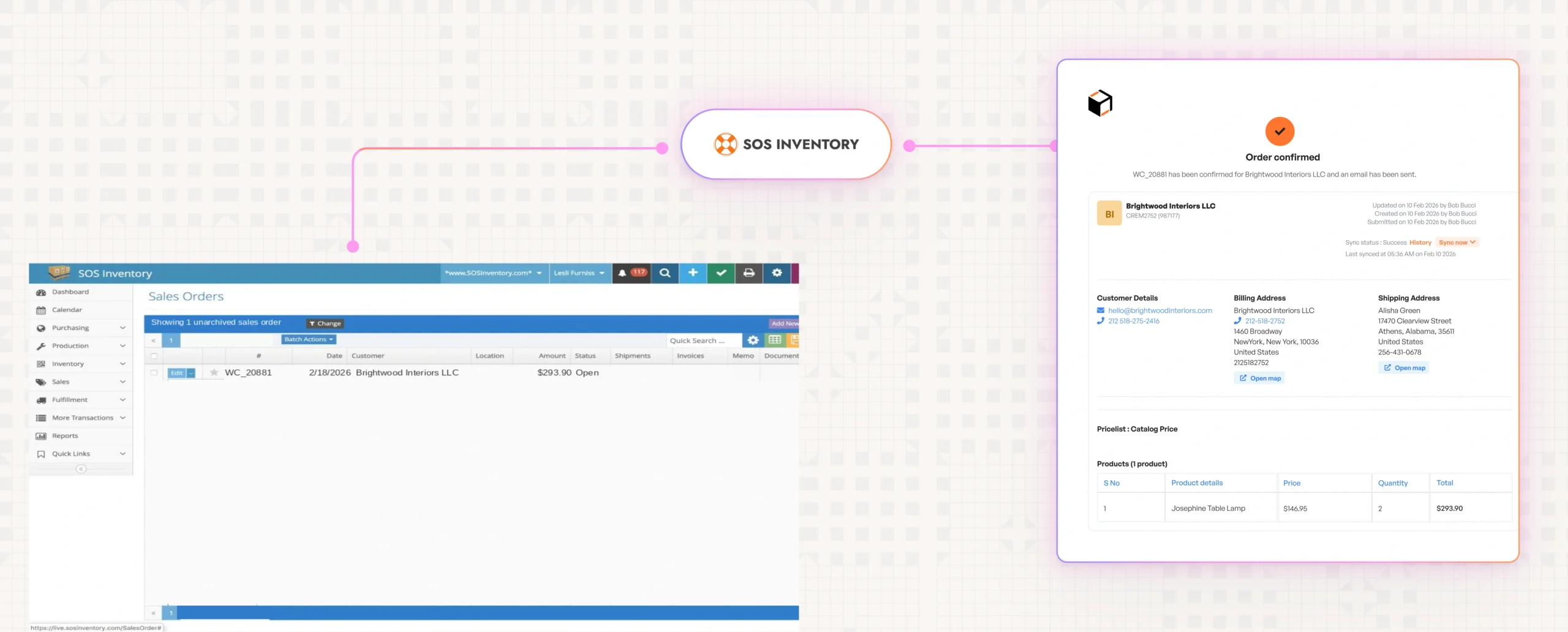The height and width of the screenshot is (632, 1568).
Task: Select More Transactions in the sidebar
Action: 83,418
